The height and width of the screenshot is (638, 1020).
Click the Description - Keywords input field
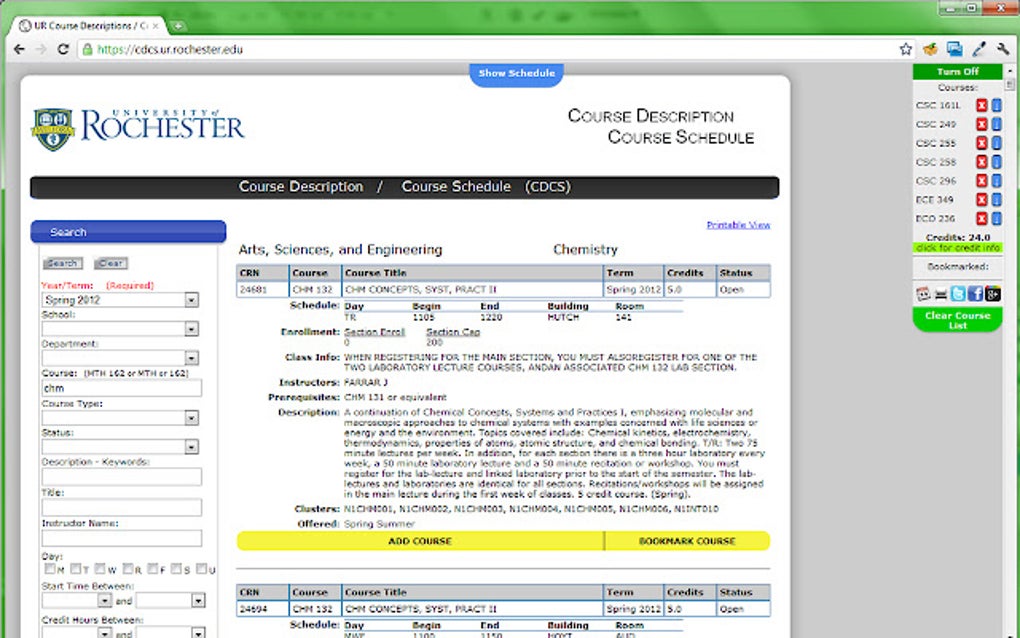coord(122,477)
